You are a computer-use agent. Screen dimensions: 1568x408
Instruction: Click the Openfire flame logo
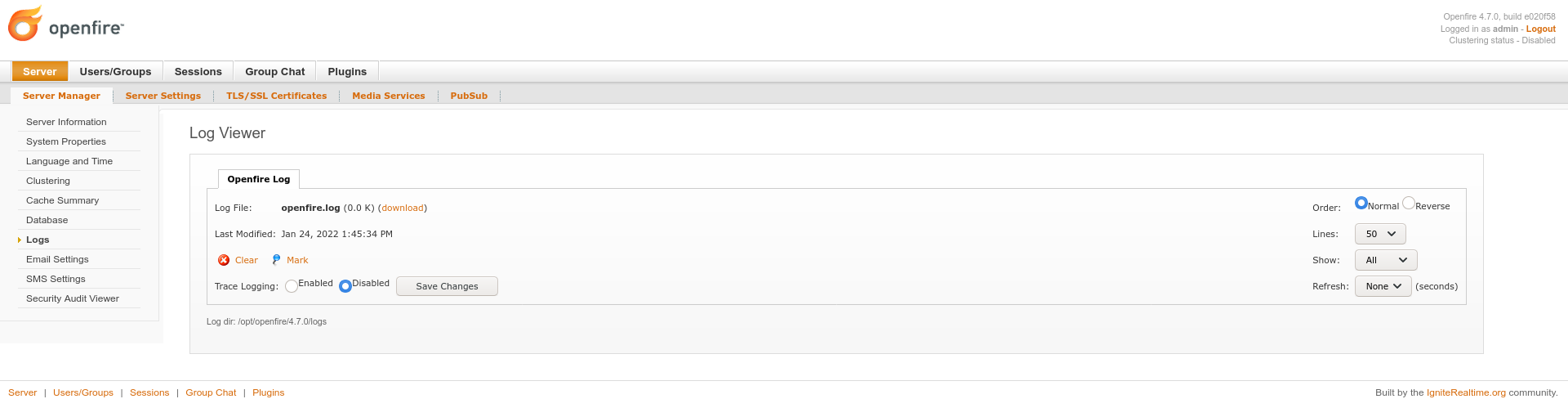click(25, 24)
